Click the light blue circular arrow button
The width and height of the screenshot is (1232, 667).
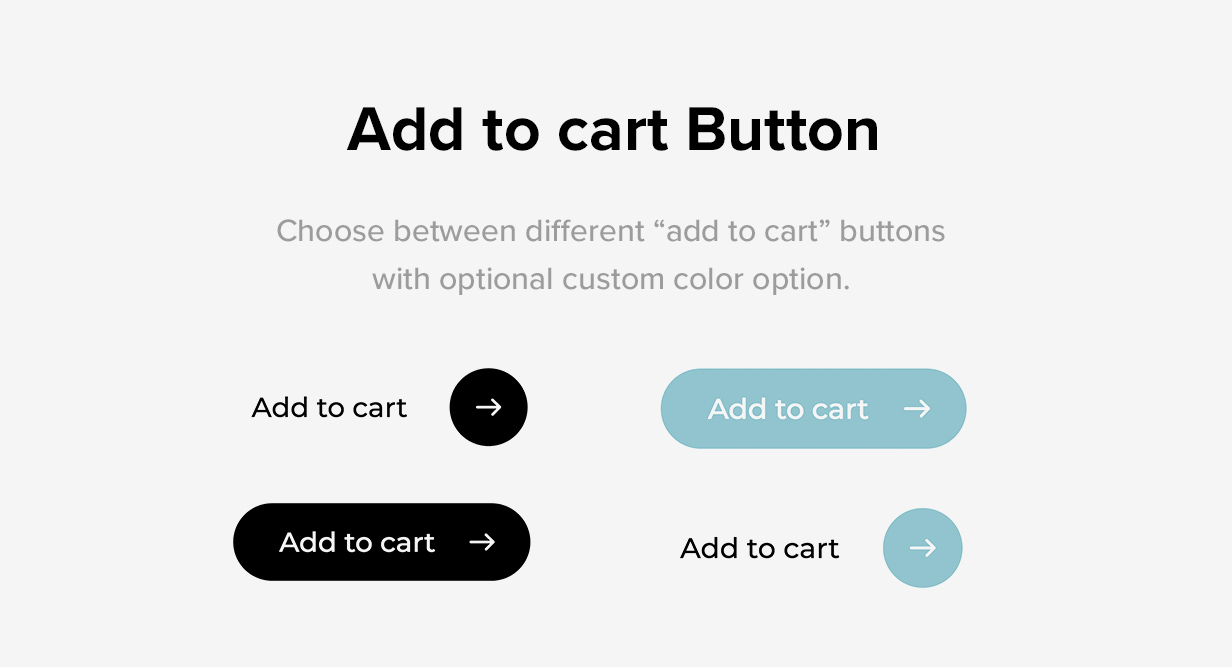[922, 548]
